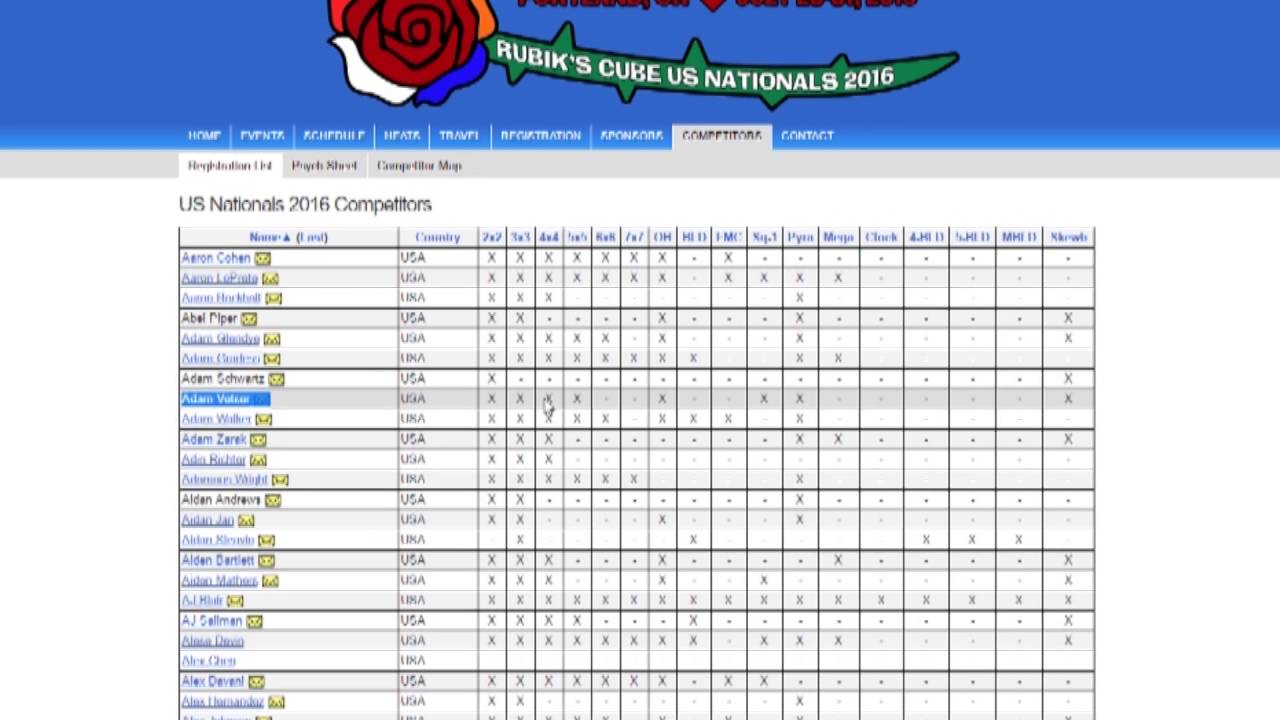Screen dimensions: 1280x720
Task: Sort by the 7x7 event column
Action: point(634,237)
